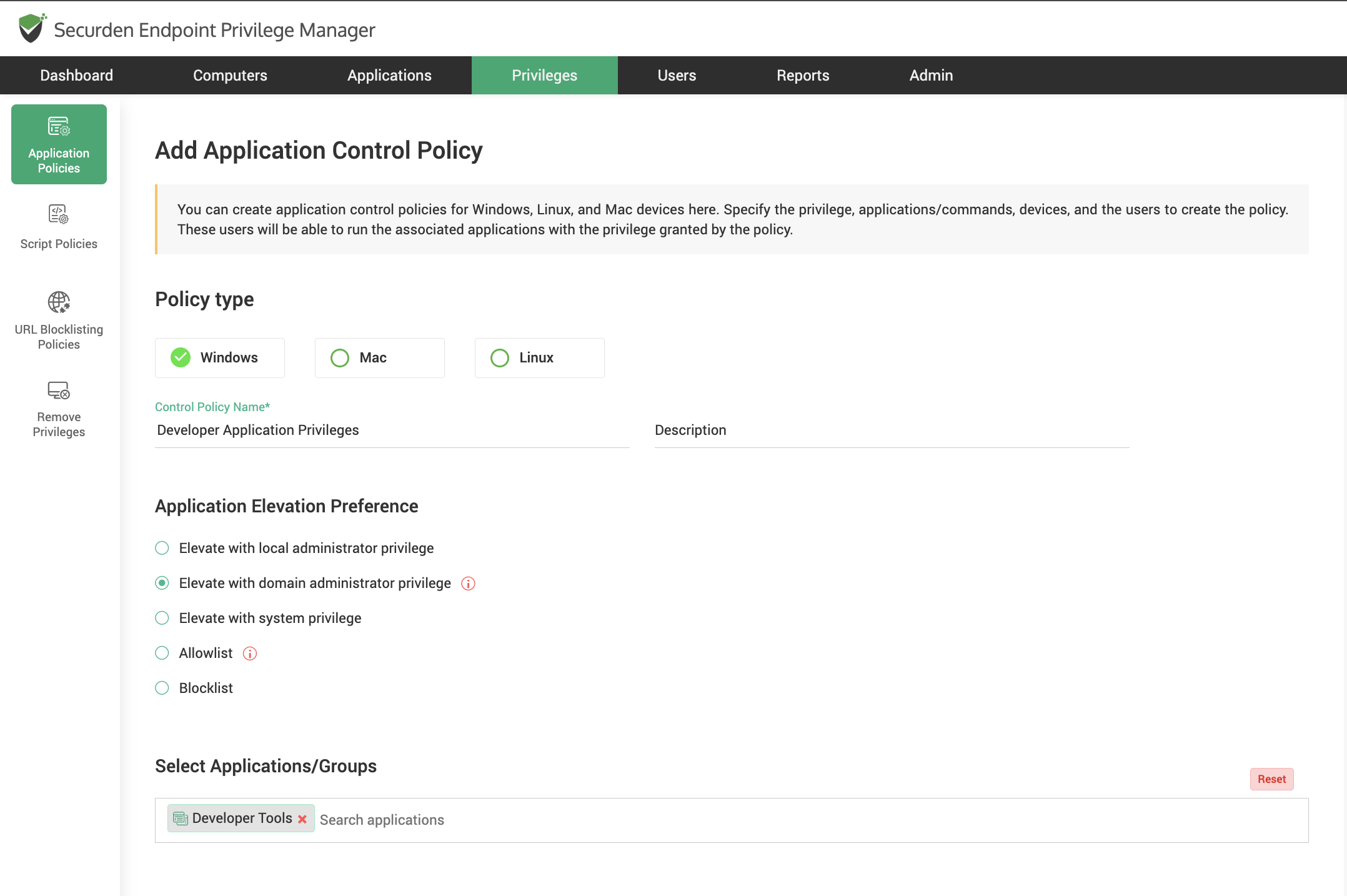Open Remove Privileges sidebar icon
Screen dimensions: 1347x896
(59, 391)
